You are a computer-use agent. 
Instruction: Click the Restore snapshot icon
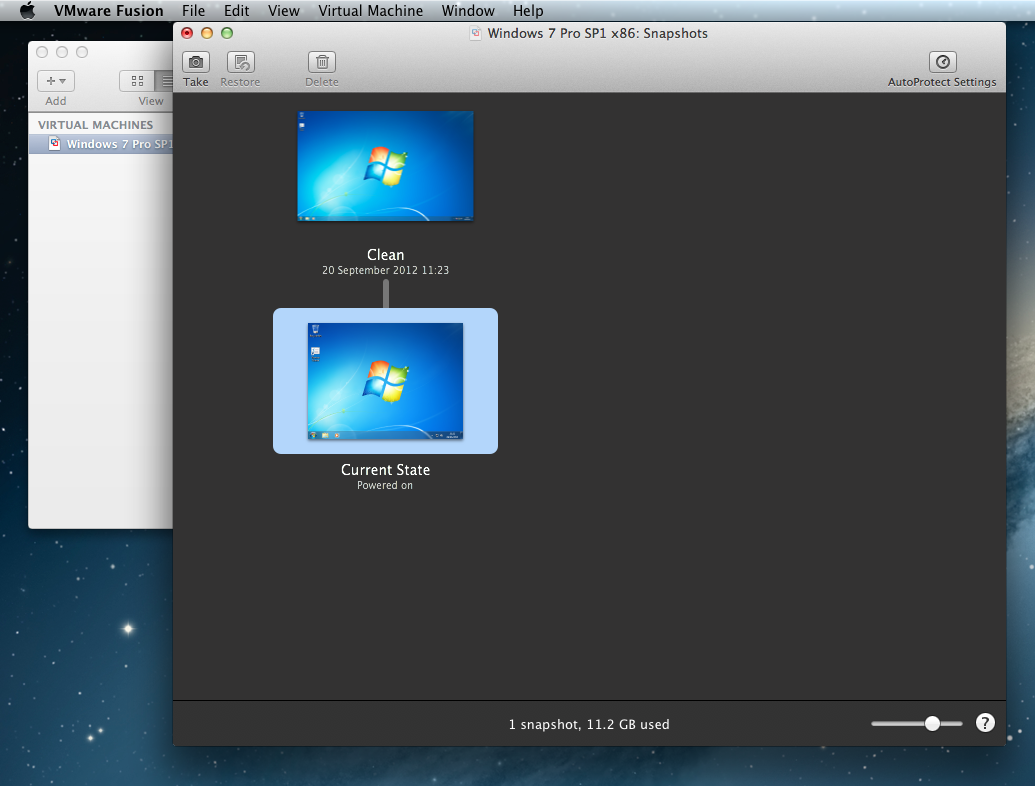(x=240, y=62)
